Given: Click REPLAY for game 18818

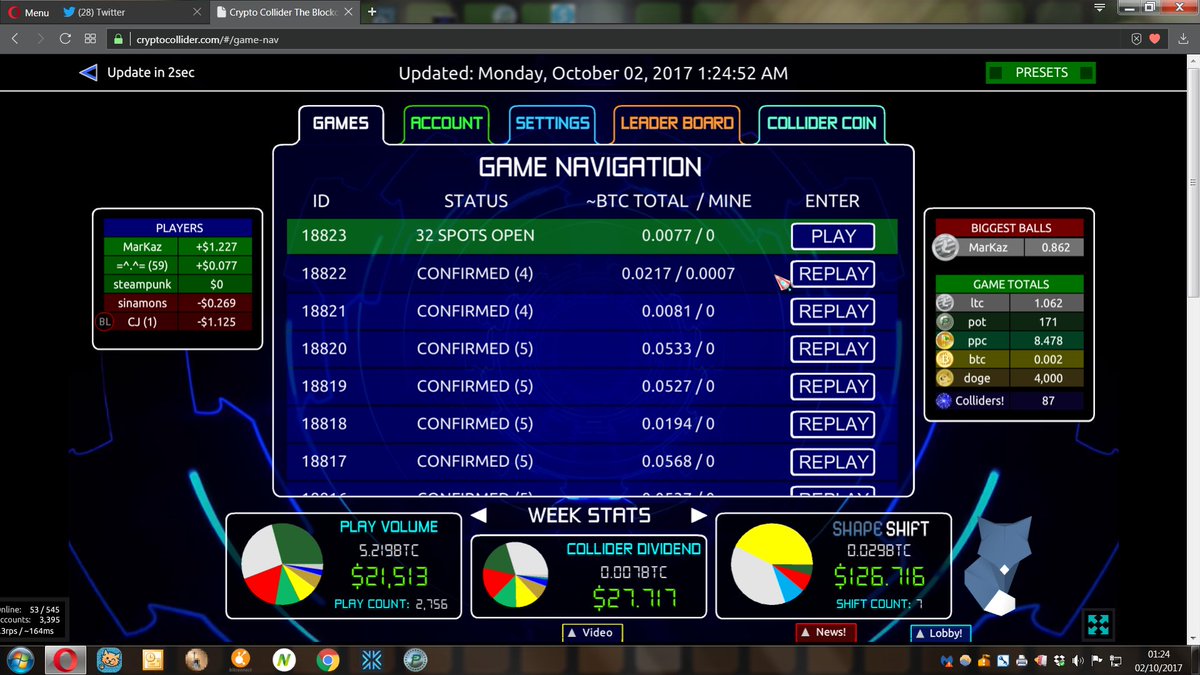Looking at the screenshot, I should click(833, 424).
